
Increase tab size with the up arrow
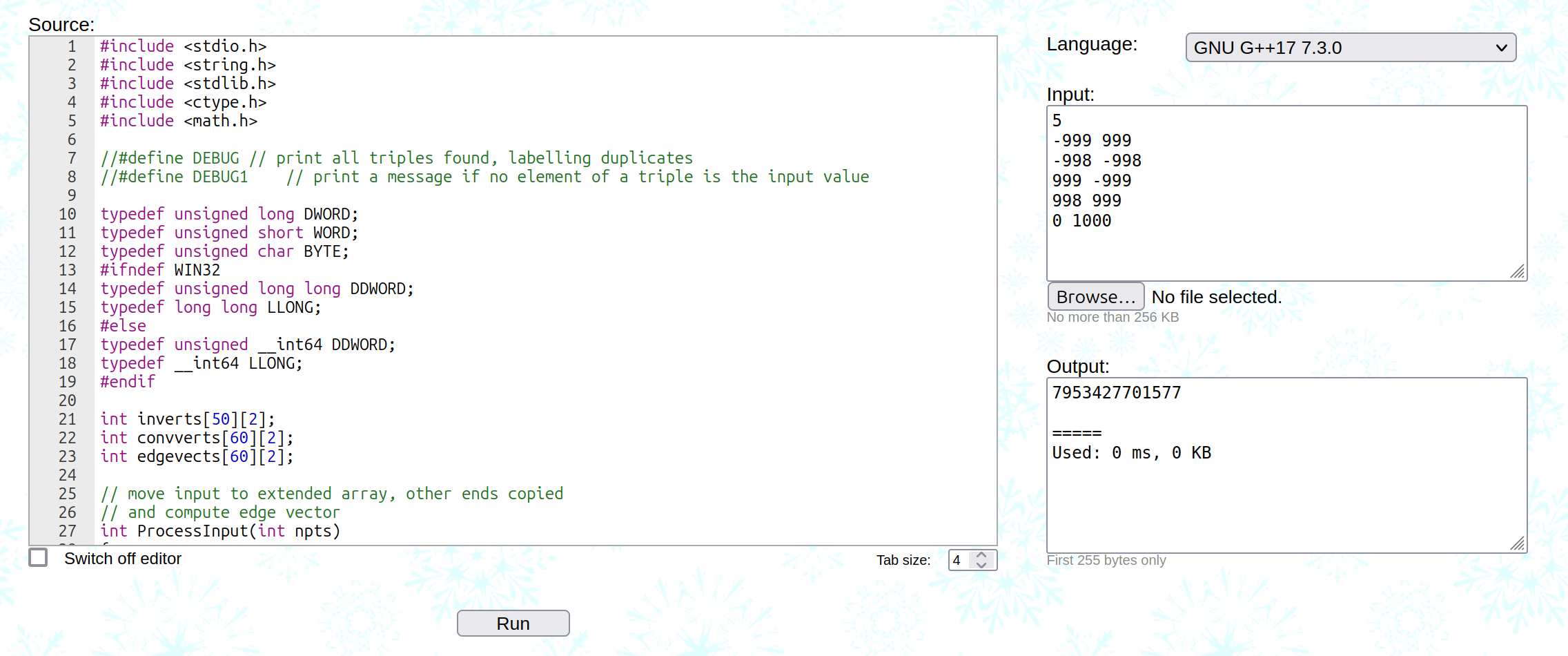point(981,554)
